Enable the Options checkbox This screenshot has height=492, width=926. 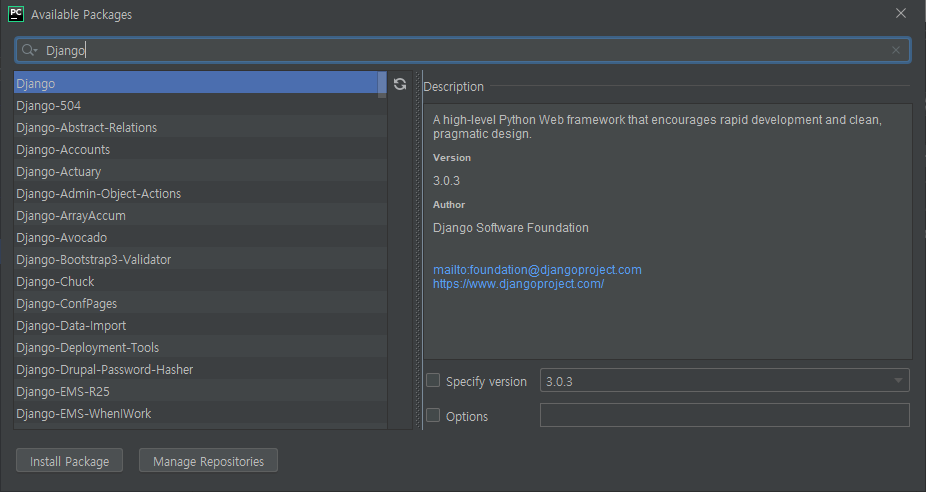[x=433, y=415]
